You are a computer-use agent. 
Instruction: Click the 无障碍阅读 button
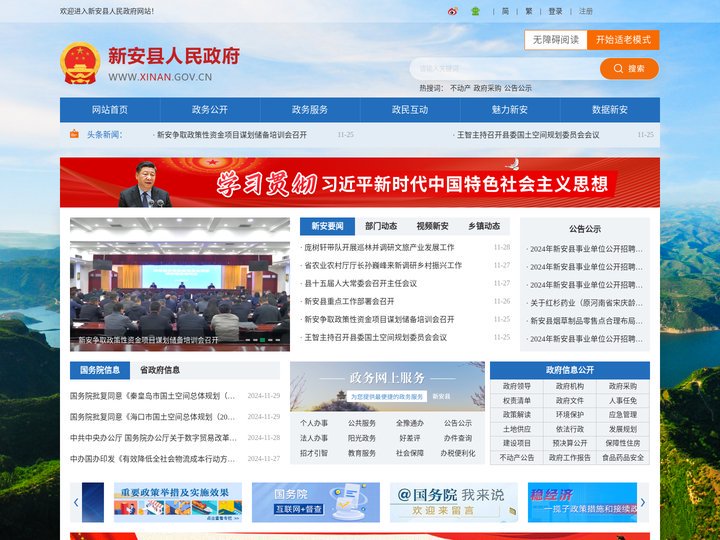pyautogui.click(x=556, y=40)
